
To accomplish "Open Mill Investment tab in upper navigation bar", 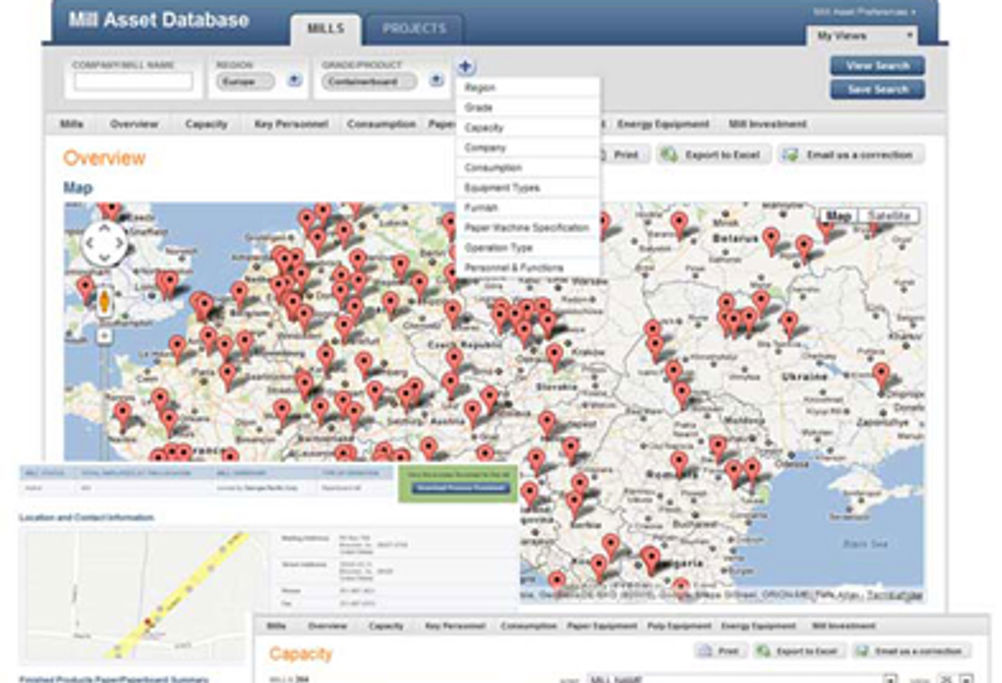I will (x=767, y=124).
